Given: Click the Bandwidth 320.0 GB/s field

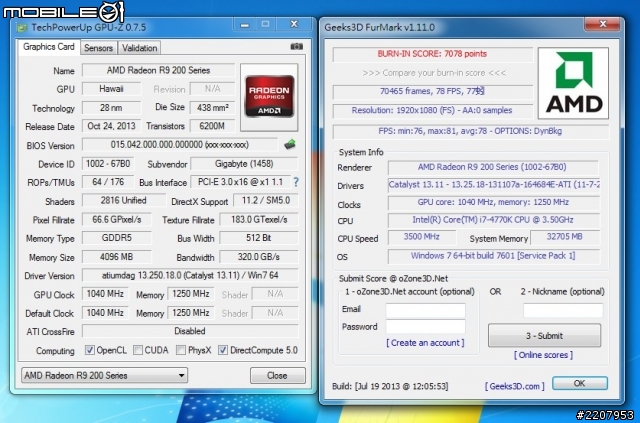Looking at the screenshot, I should [x=259, y=257].
